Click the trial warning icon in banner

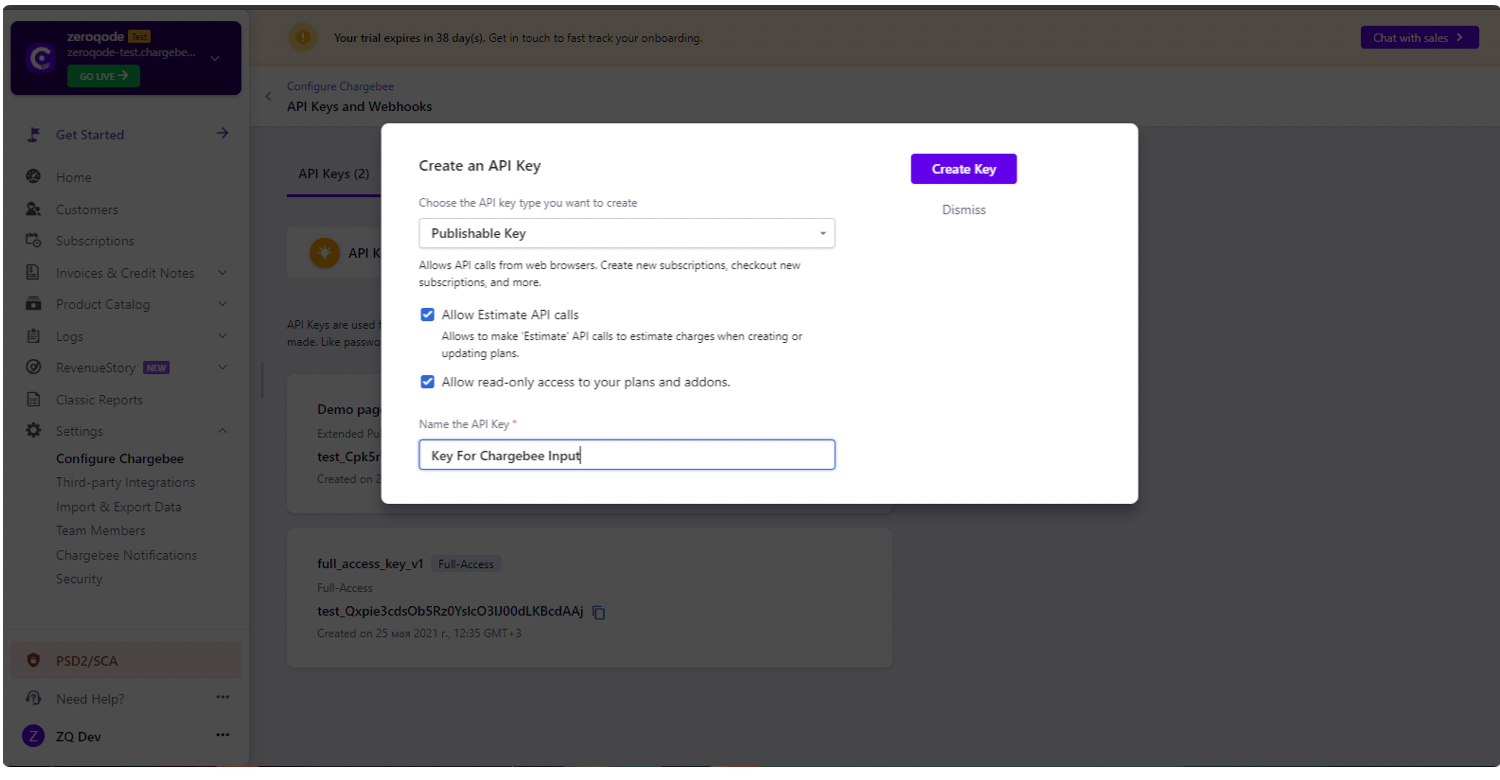pos(302,38)
